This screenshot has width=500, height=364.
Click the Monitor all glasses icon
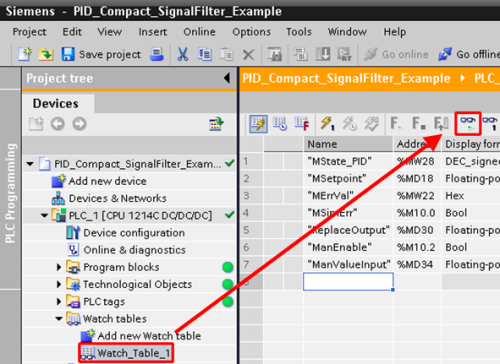[x=468, y=123]
